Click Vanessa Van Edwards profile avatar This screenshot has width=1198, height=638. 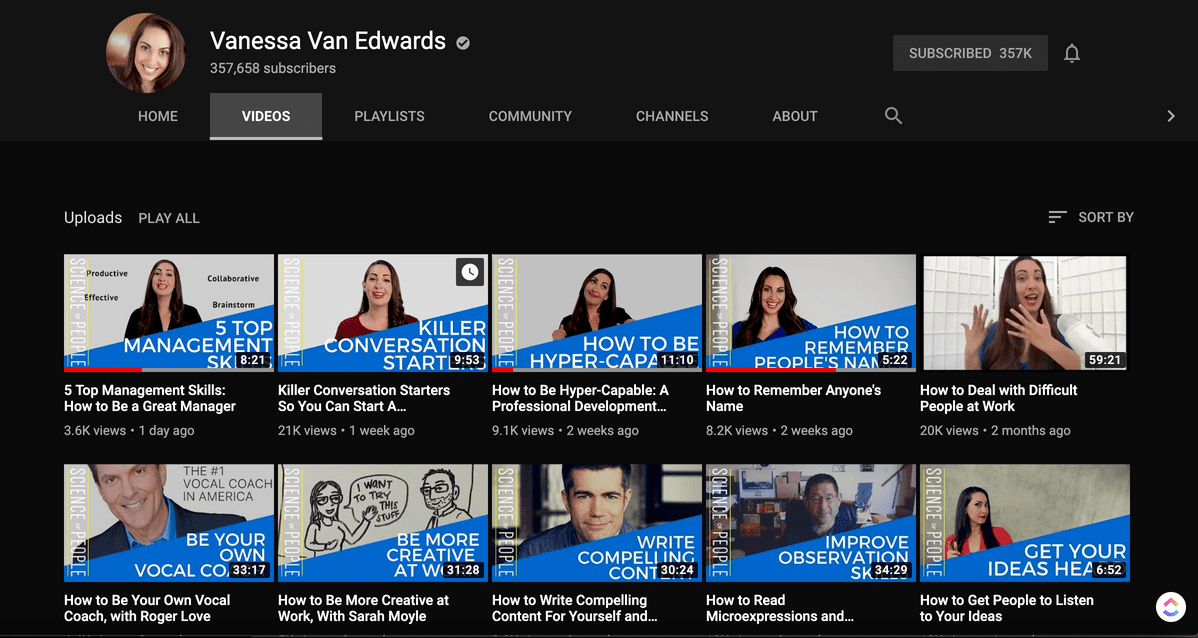pos(146,53)
